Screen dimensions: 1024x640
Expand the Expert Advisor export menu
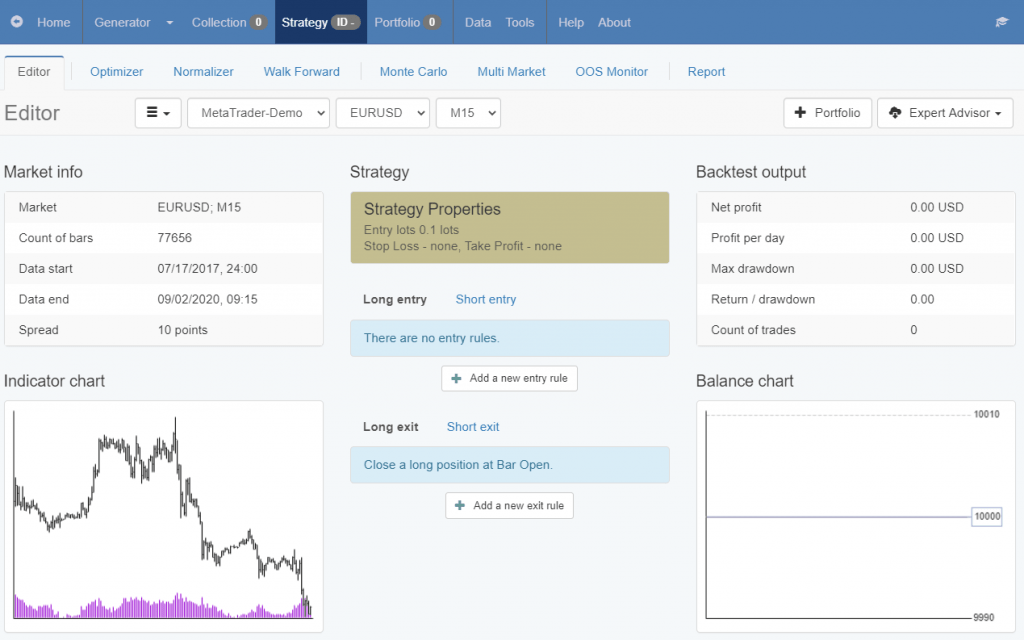pos(945,113)
